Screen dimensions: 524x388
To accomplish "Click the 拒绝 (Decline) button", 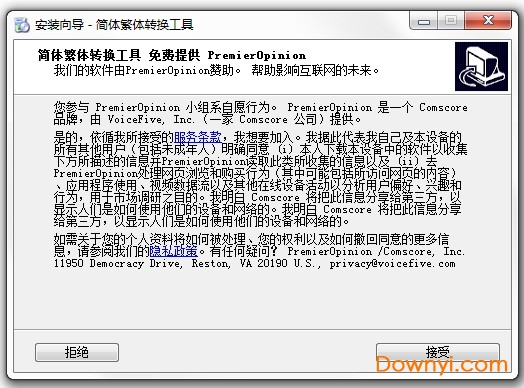I will pyautogui.click(x=77, y=352).
